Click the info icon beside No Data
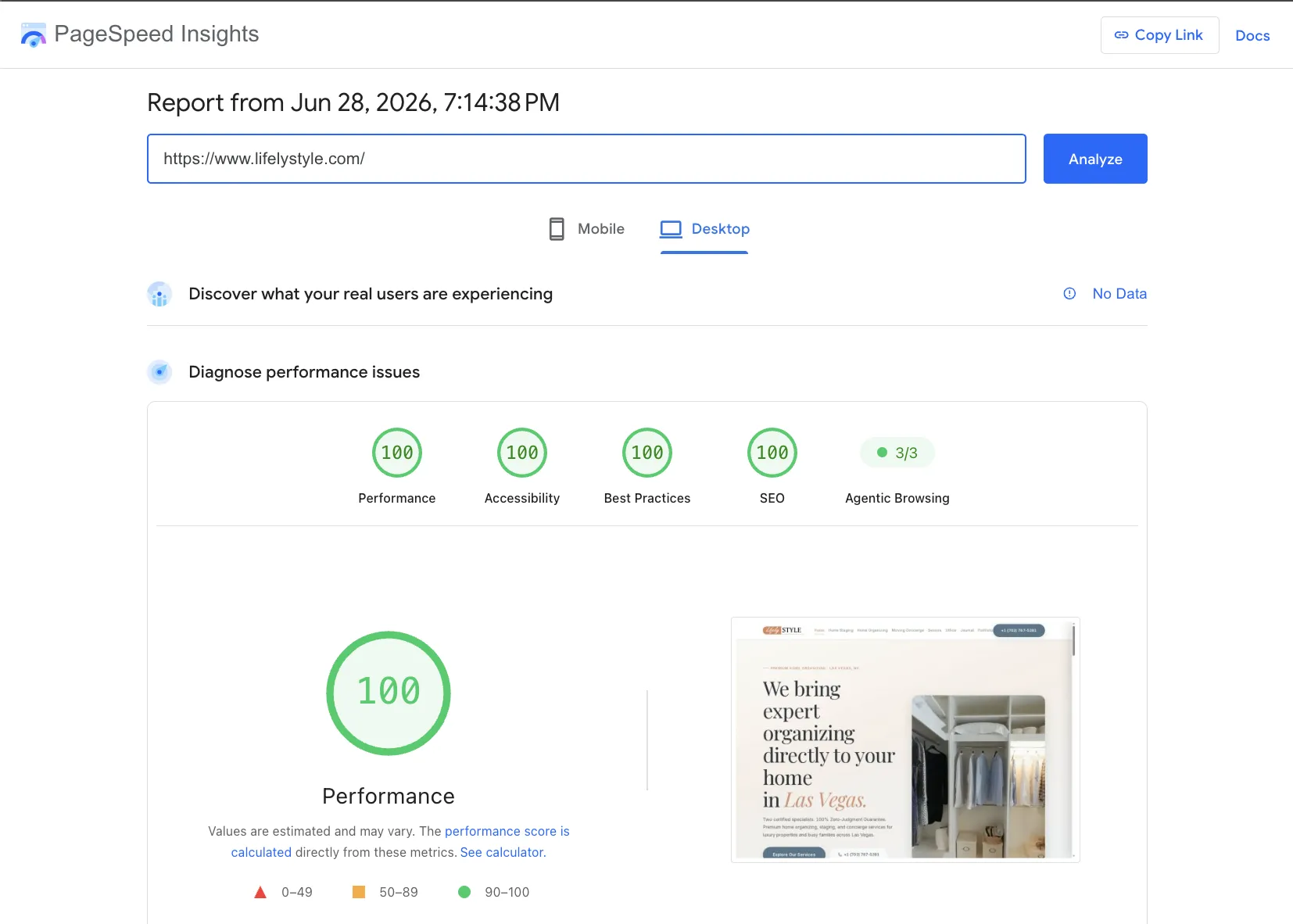1293x924 pixels. pyautogui.click(x=1069, y=294)
